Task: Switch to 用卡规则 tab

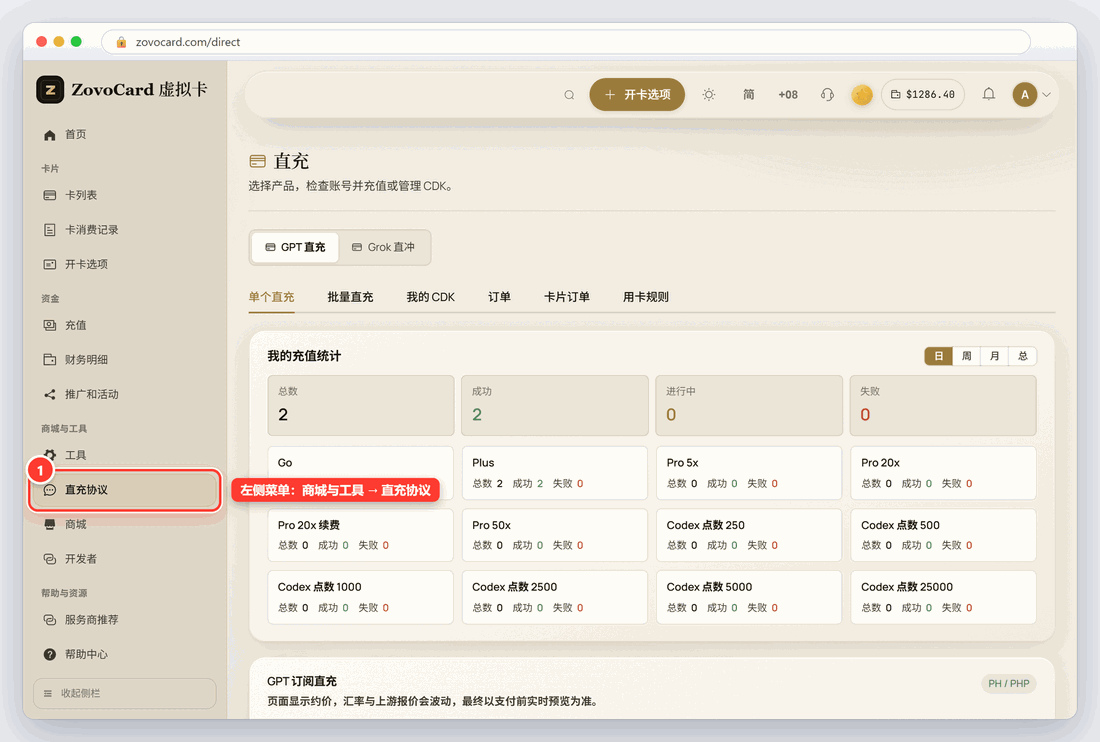Action: 645,297
